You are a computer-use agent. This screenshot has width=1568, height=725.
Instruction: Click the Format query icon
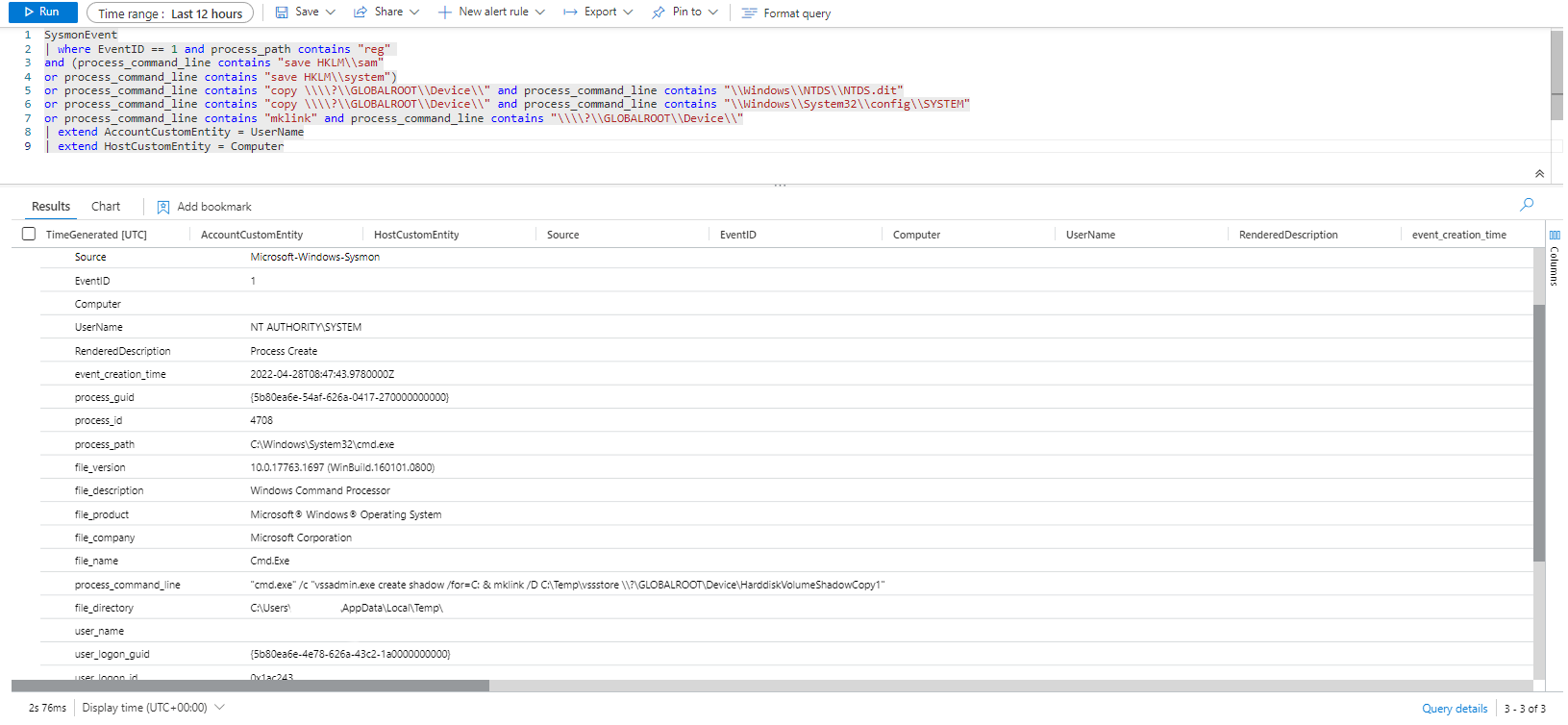[x=750, y=13]
